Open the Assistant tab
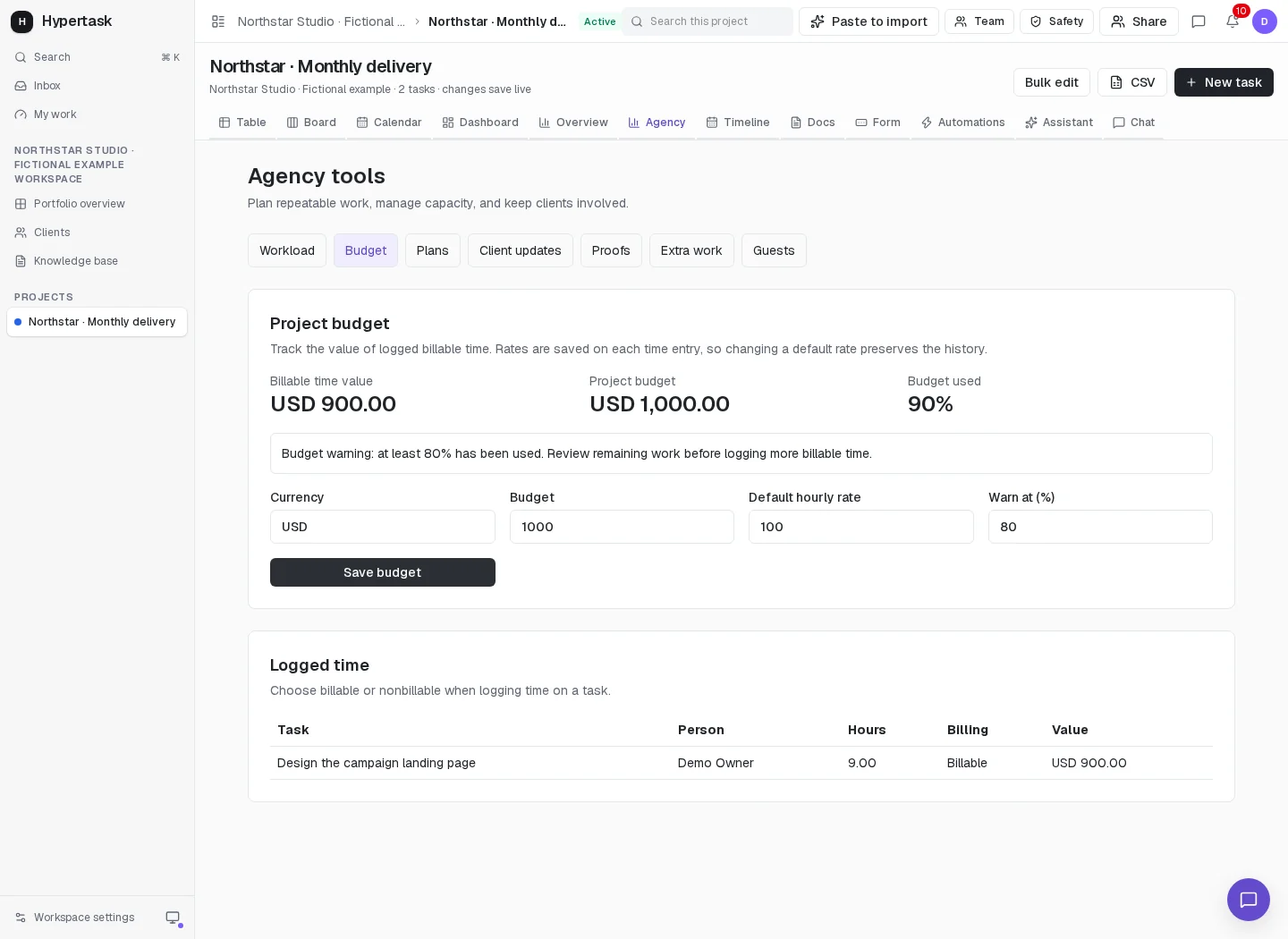Screen dimensions: 1288x939 (1059, 123)
